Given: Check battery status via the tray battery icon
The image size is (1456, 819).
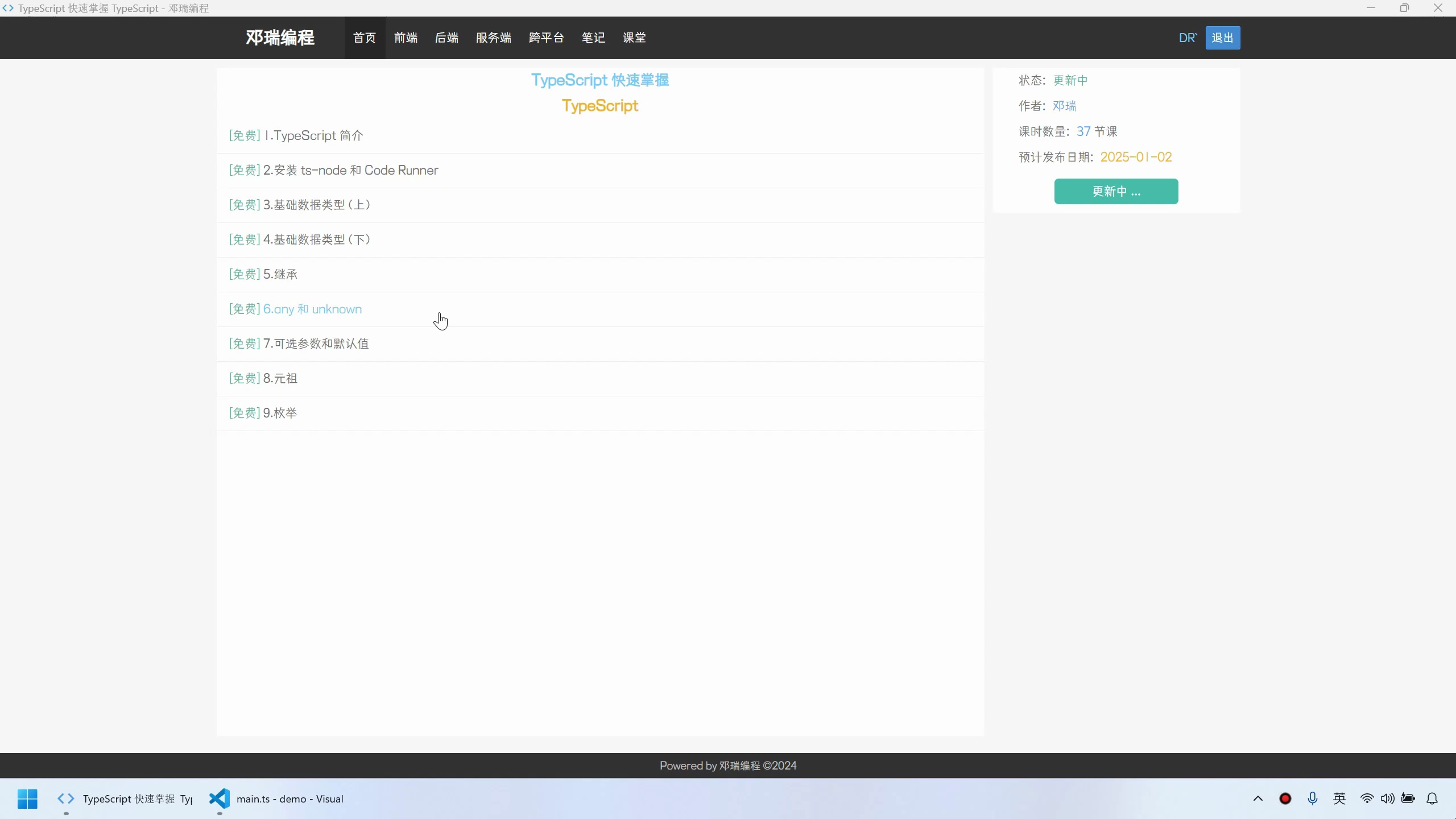Looking at the screenshot, I should tap(1409, 798).
